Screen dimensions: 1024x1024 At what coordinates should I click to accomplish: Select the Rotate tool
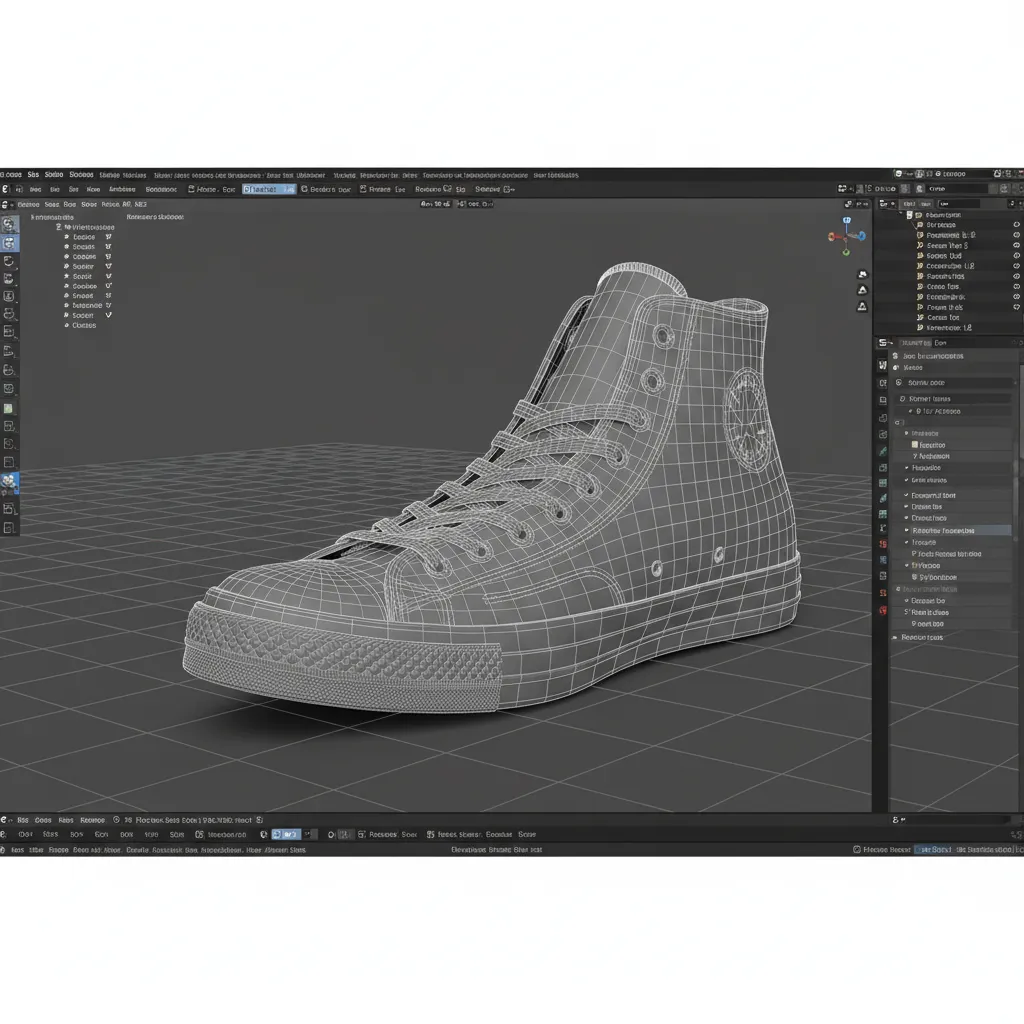[x=11, y=297]
